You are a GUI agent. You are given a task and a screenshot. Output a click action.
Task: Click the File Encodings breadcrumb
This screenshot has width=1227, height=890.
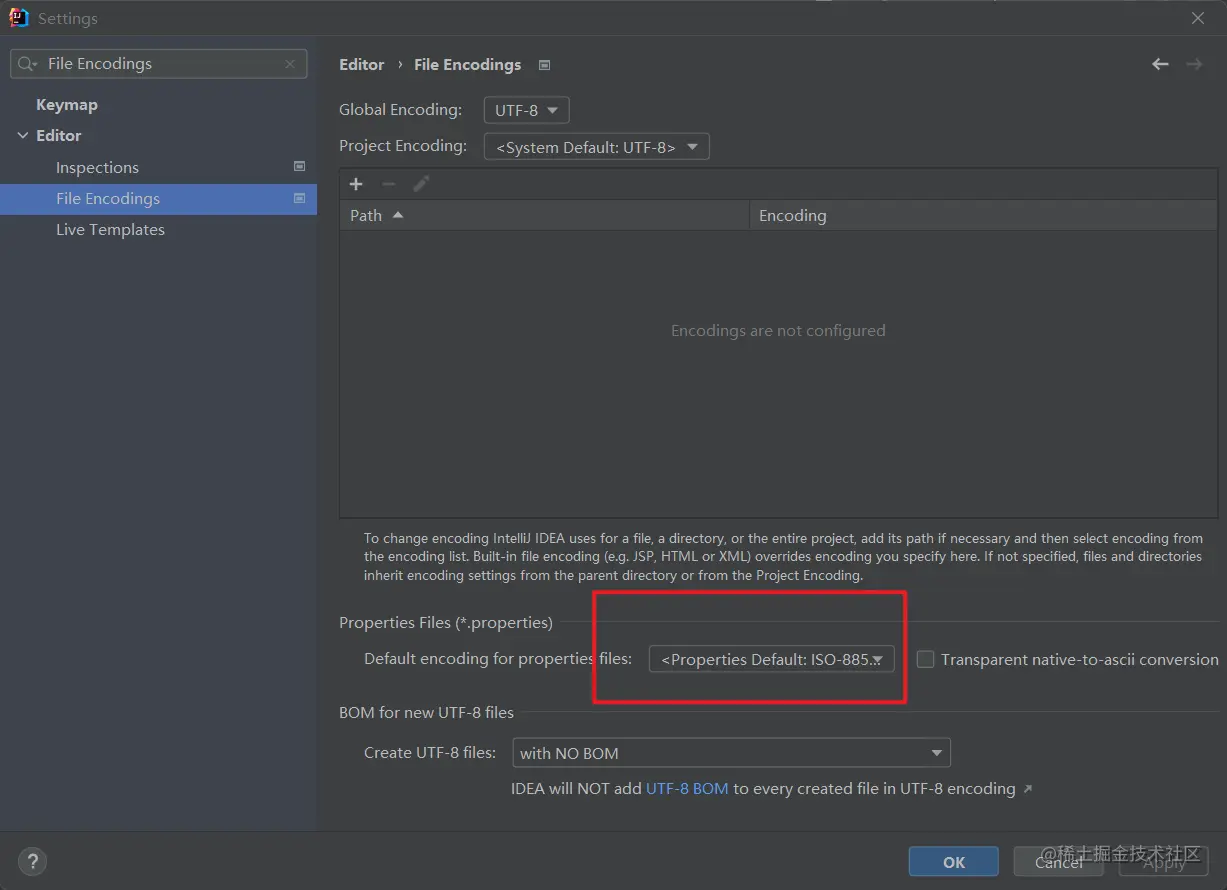click(467, 64)
